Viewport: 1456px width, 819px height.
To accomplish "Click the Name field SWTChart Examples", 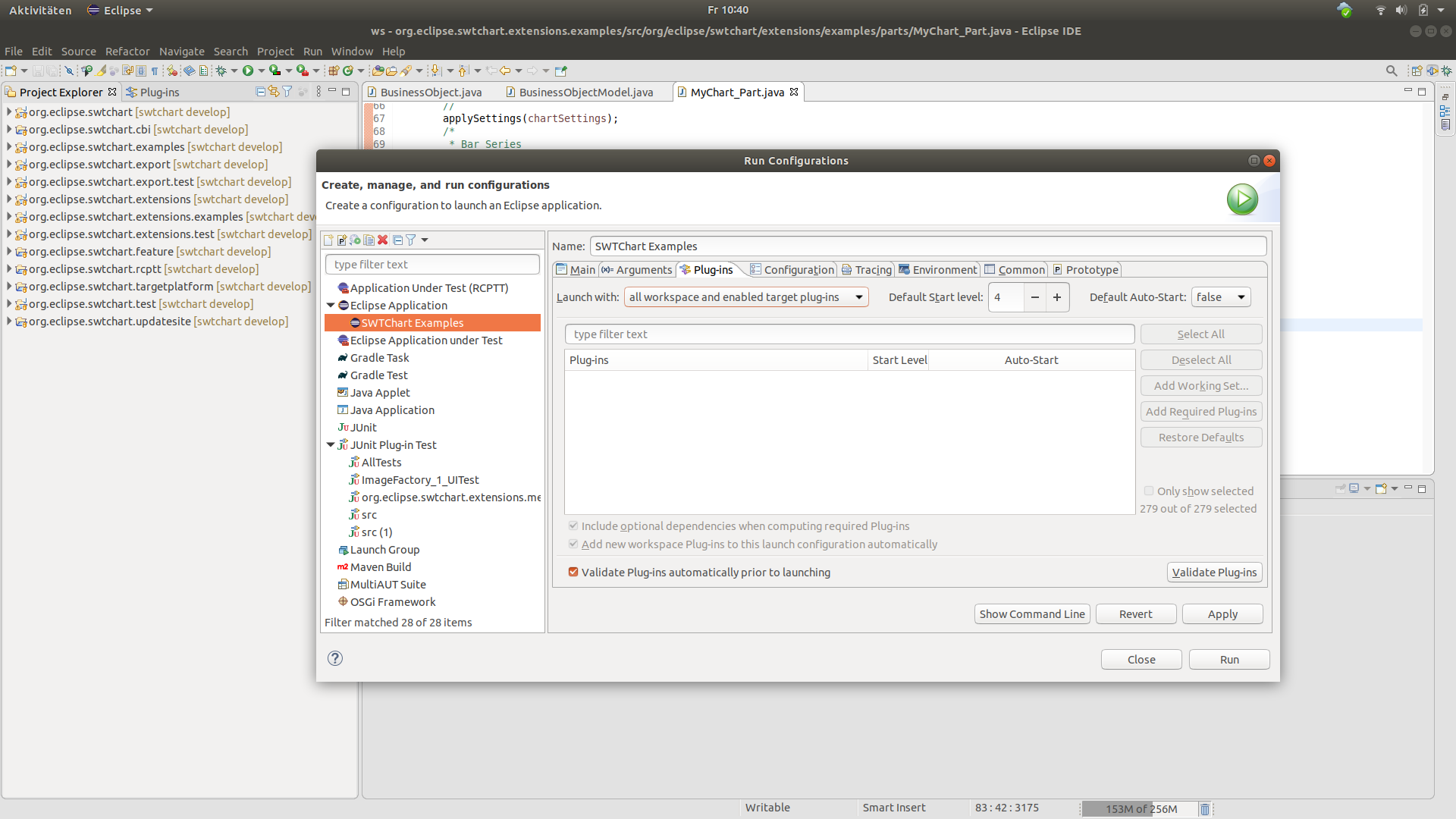I will pyautogui.click(x=928, y=246).
